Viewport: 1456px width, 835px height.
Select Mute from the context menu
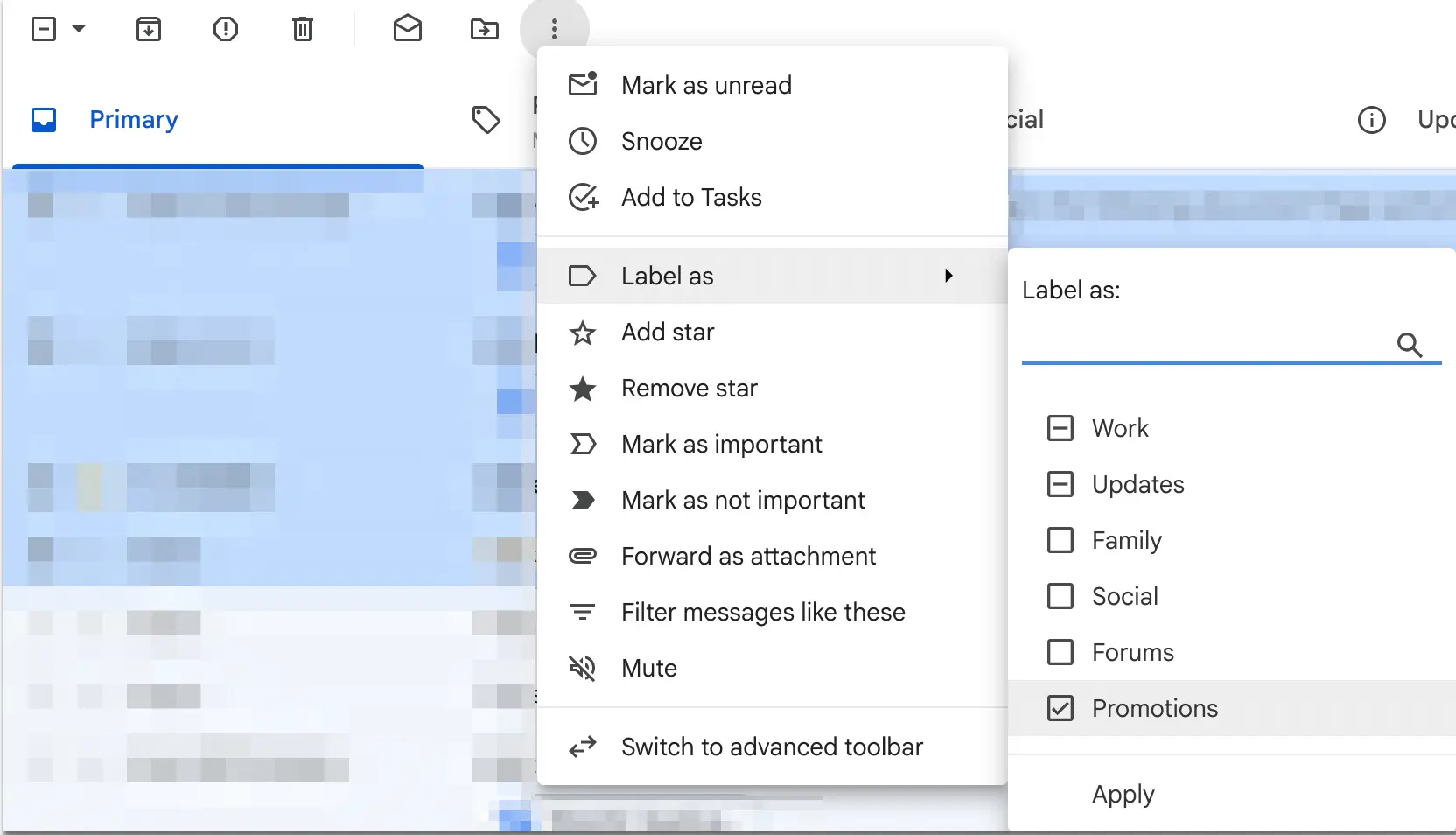point(648,668)
